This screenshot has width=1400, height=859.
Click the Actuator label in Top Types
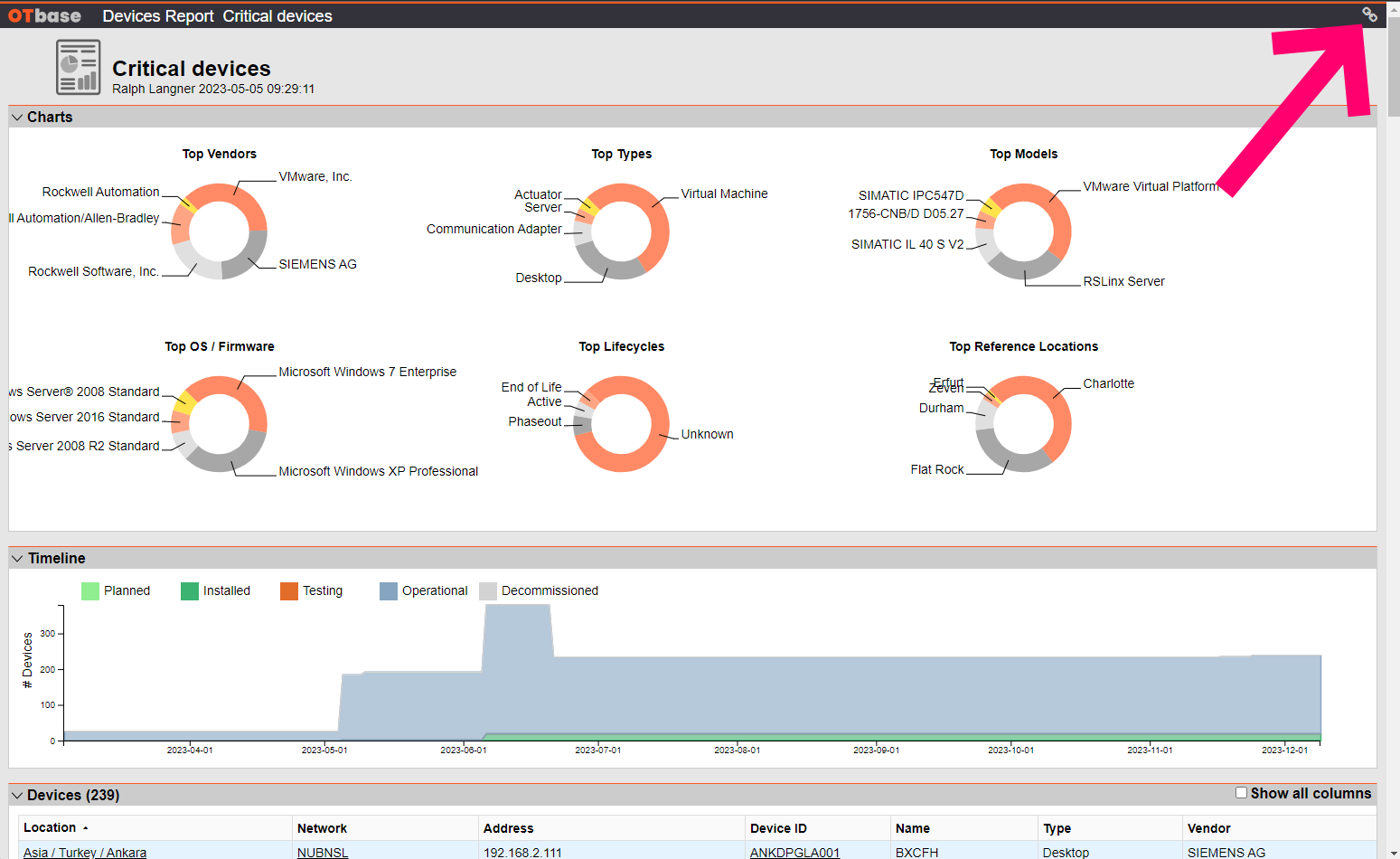538,194
